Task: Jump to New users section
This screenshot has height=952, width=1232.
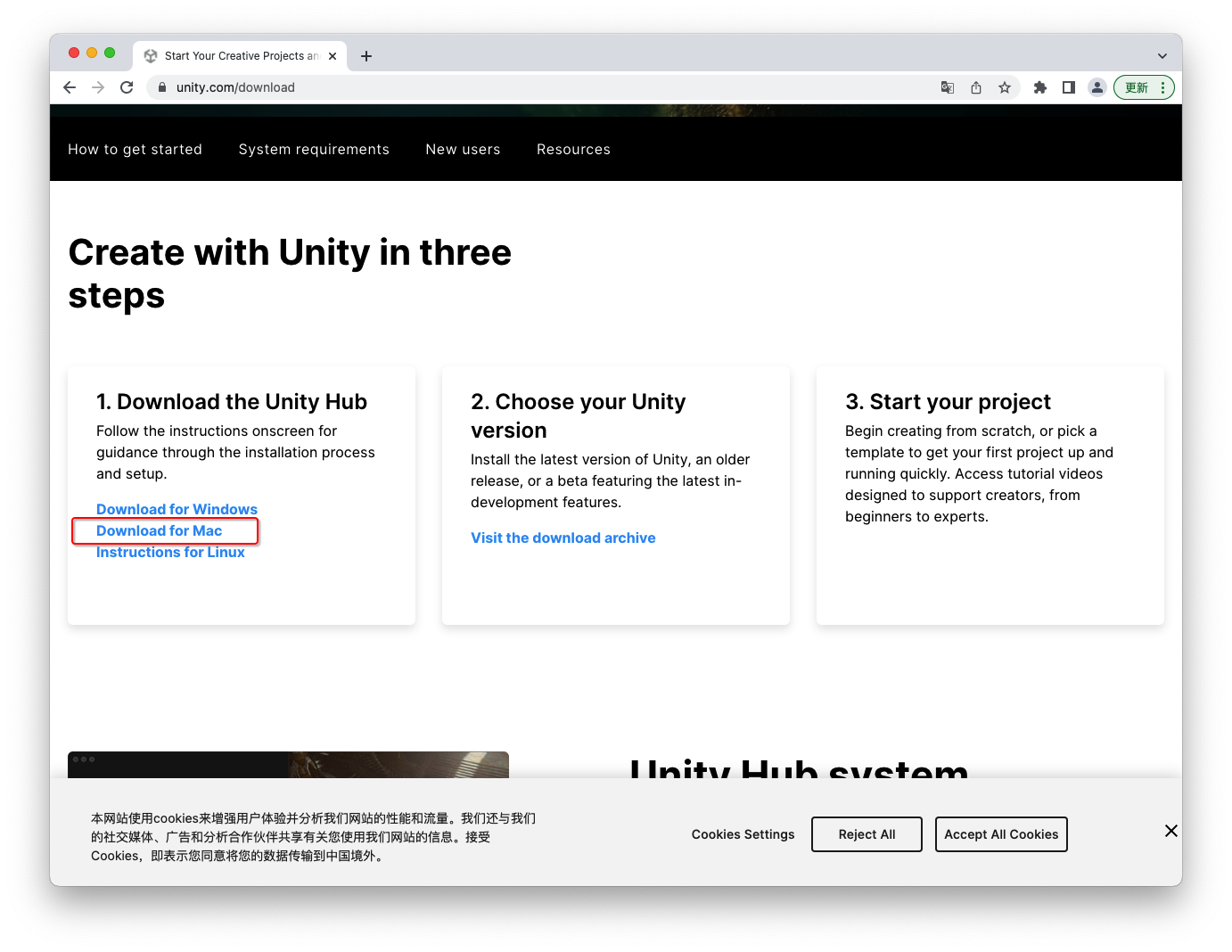Action: (463, 150)
